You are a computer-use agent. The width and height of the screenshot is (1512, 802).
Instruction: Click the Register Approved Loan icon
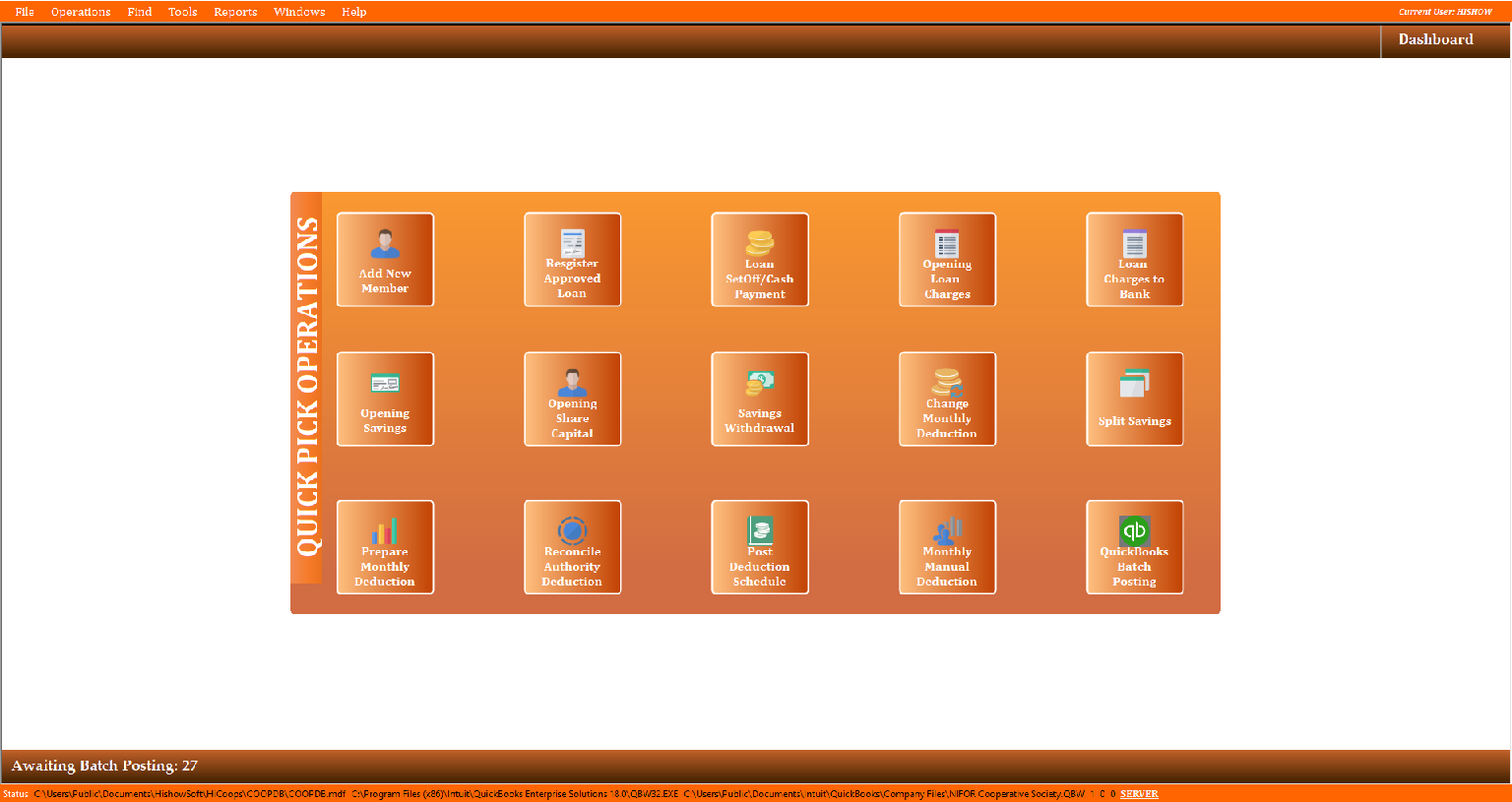[x=572, y=260]
